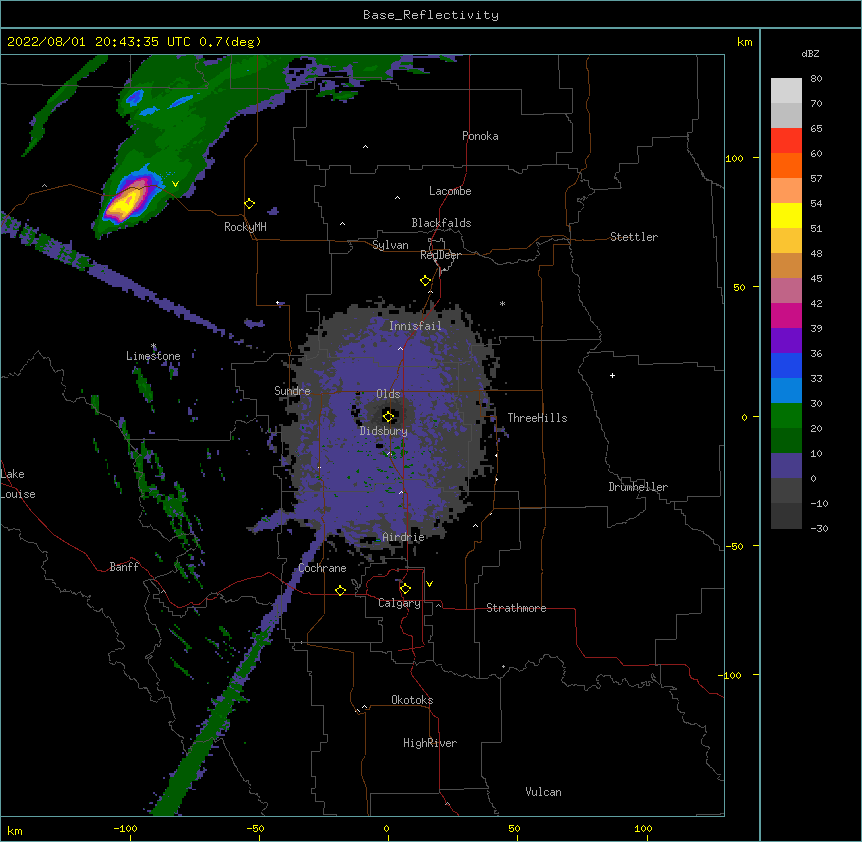Click the Sundre city label
The image size is (862, 842).
pos(292,391)
